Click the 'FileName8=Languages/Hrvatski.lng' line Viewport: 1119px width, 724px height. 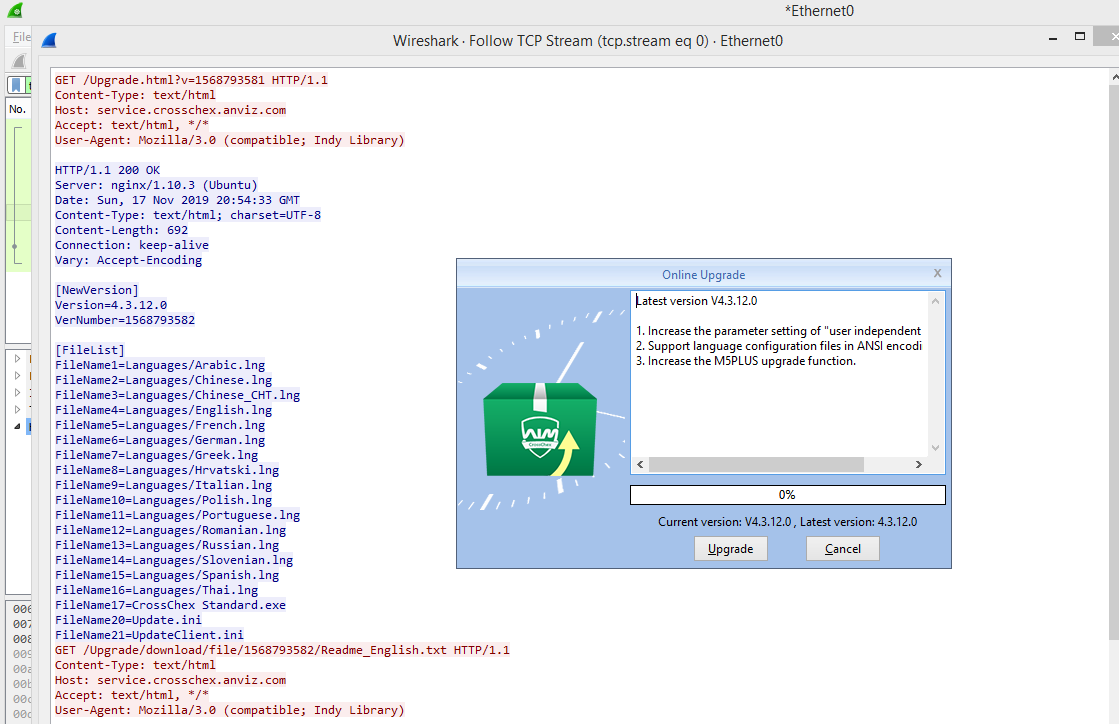[167, 469]
